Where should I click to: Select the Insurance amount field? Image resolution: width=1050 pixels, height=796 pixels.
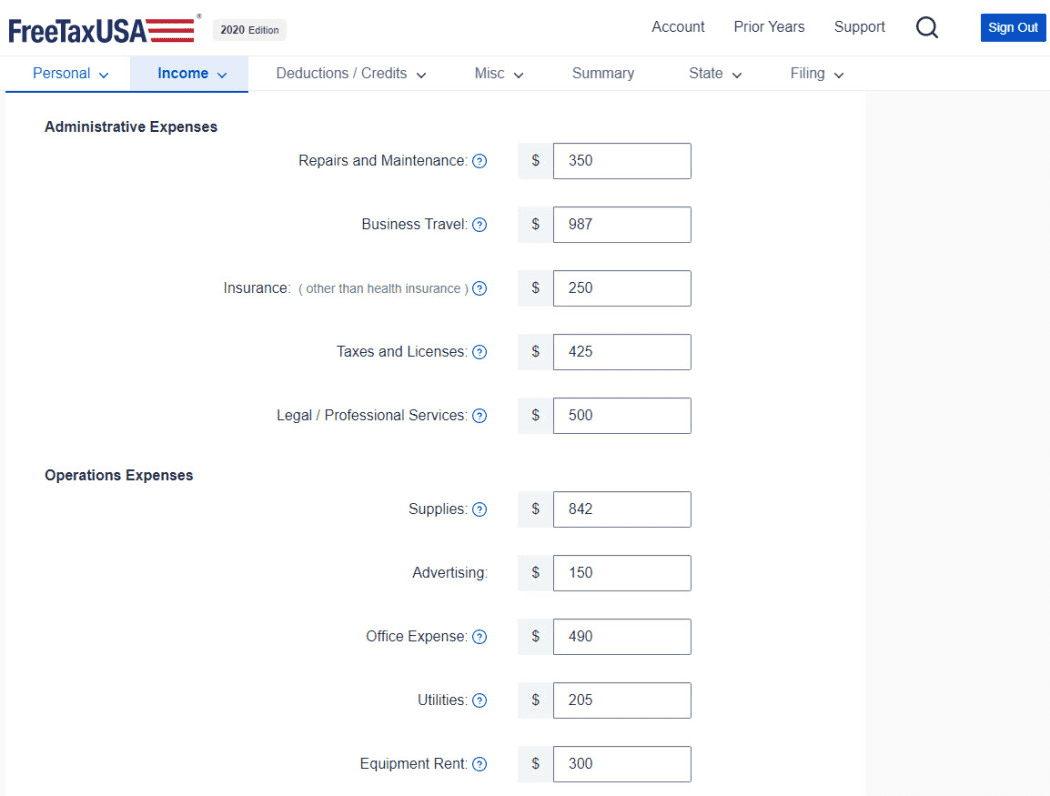pyautogui.click(x=622, y=288)
